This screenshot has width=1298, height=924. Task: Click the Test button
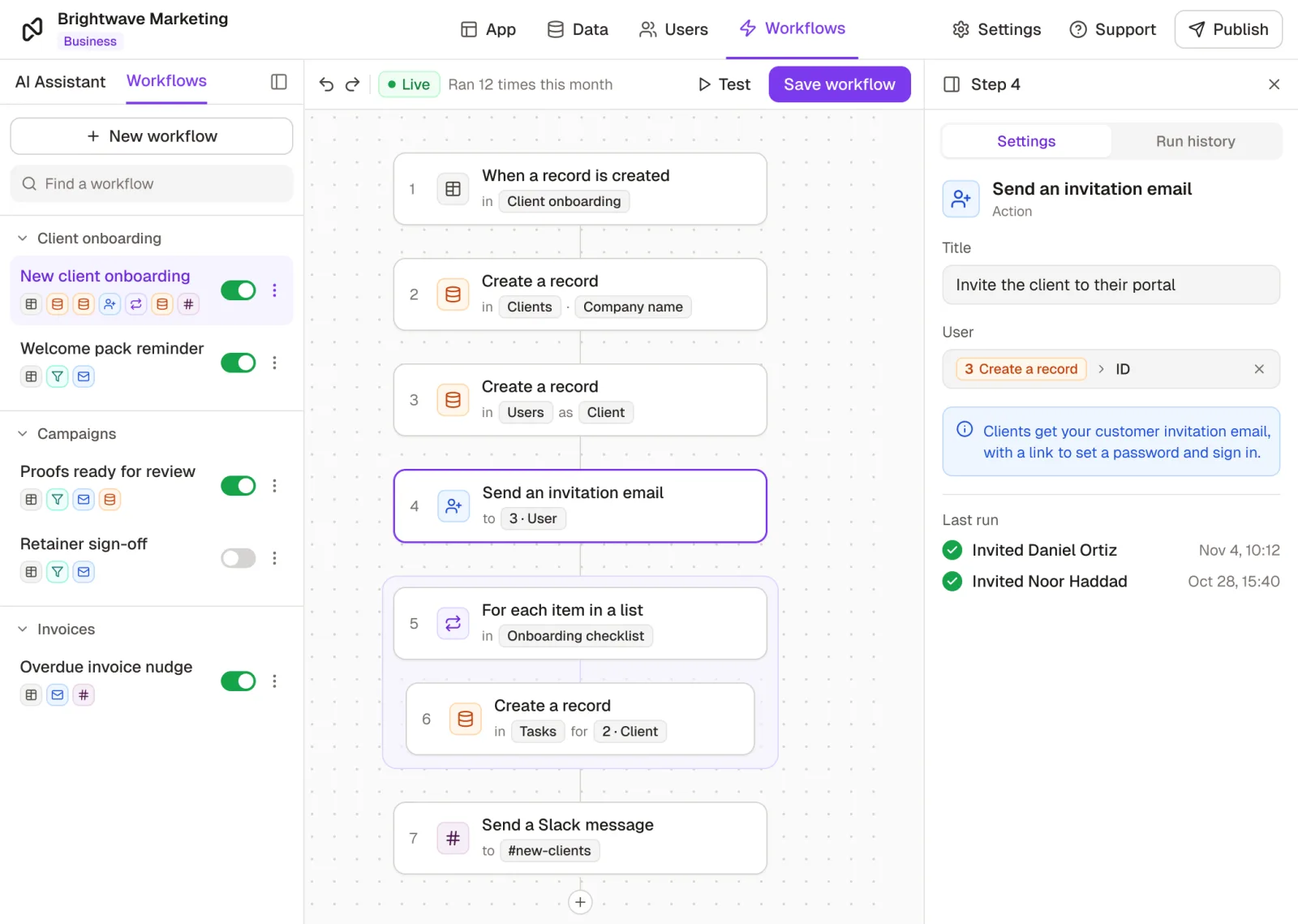click(x=724, y=84)
